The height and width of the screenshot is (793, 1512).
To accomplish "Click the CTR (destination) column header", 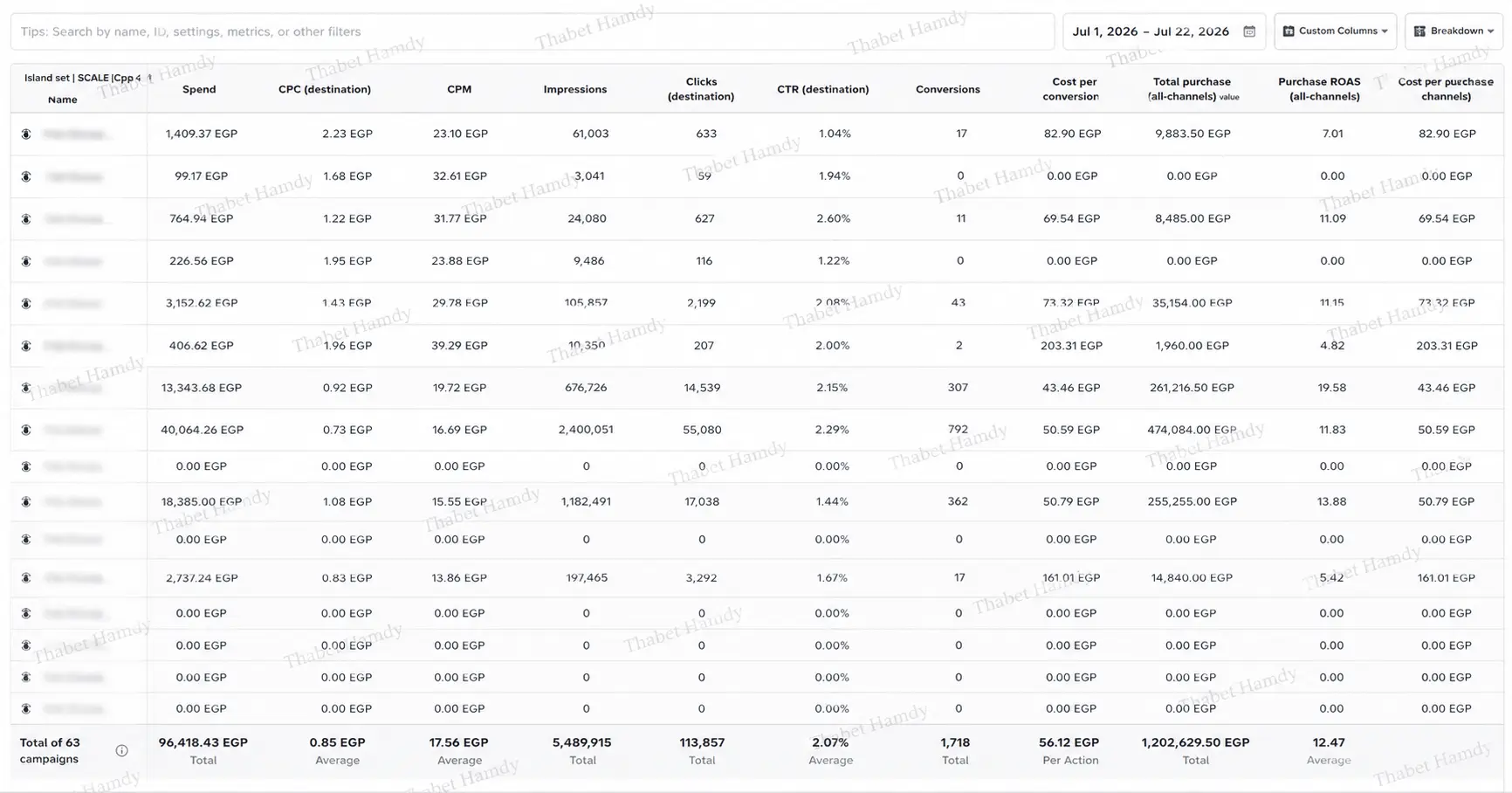I will 822,89.
